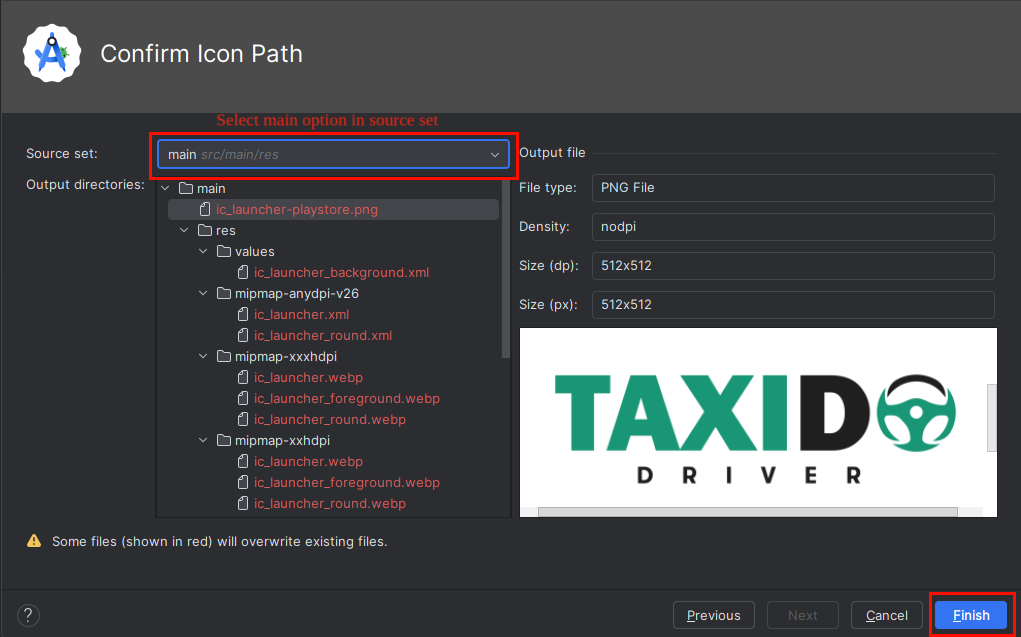The image size is (1021, 637).
Task: Select ic_launcher_round.xml in the tree
Action: coord(322,336)
